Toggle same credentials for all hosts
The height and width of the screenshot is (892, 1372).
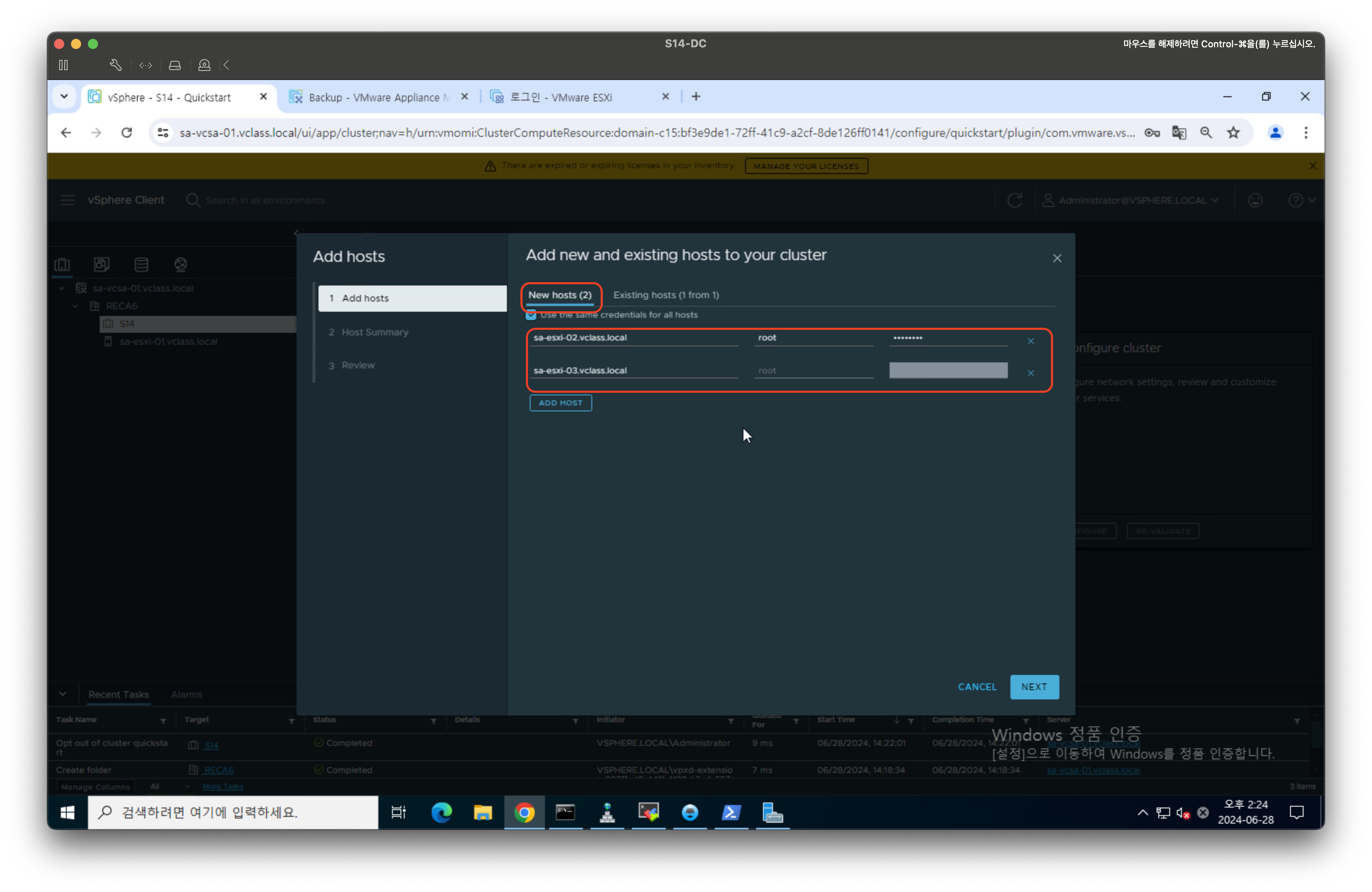point(531,315)
